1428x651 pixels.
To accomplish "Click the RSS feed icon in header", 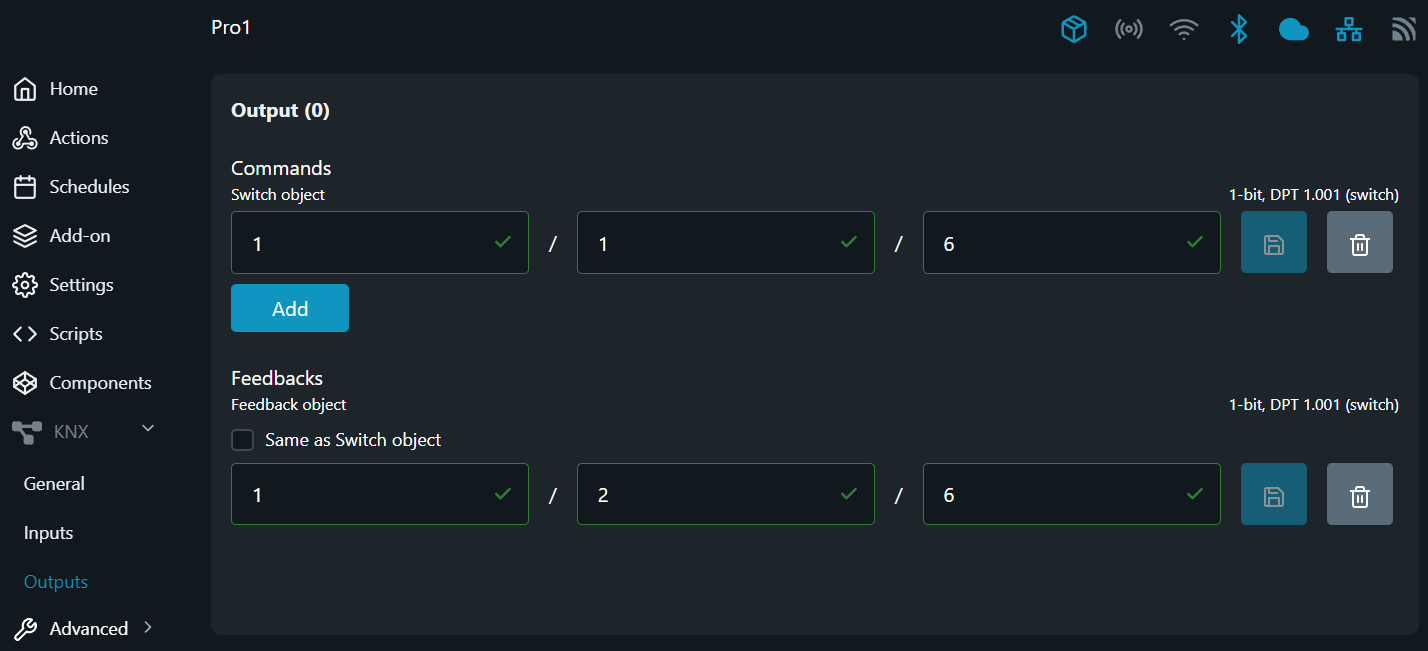I will 1403,30.
